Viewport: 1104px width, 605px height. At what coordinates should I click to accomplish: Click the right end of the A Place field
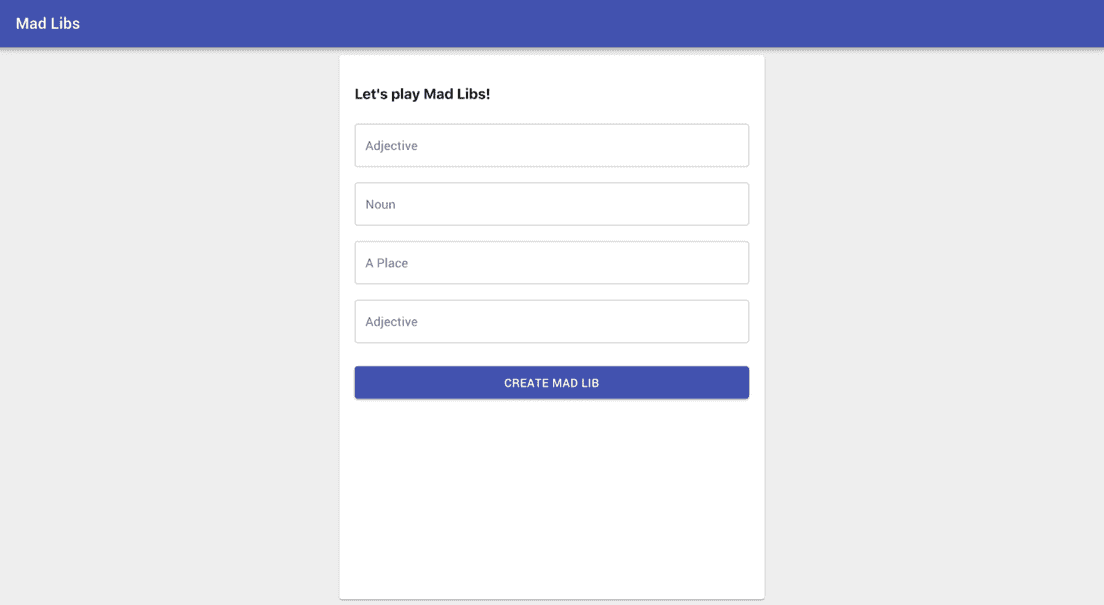click(x=730, y=263)
